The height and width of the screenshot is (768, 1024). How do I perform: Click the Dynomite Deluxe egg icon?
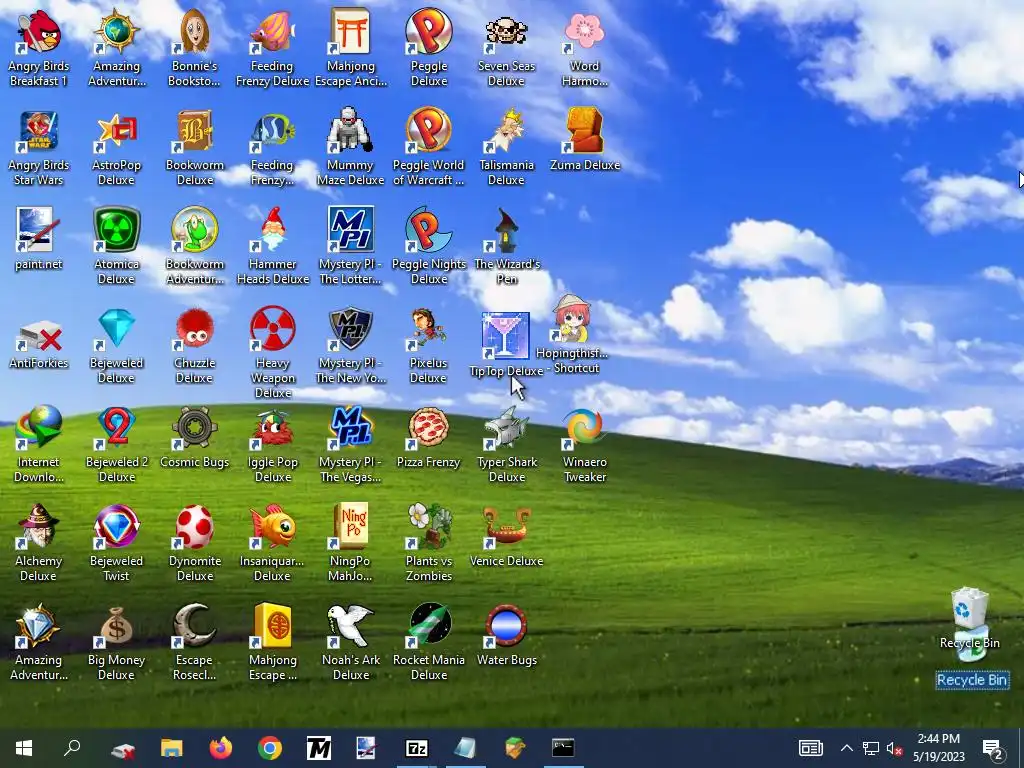click(x=195, y=526)
